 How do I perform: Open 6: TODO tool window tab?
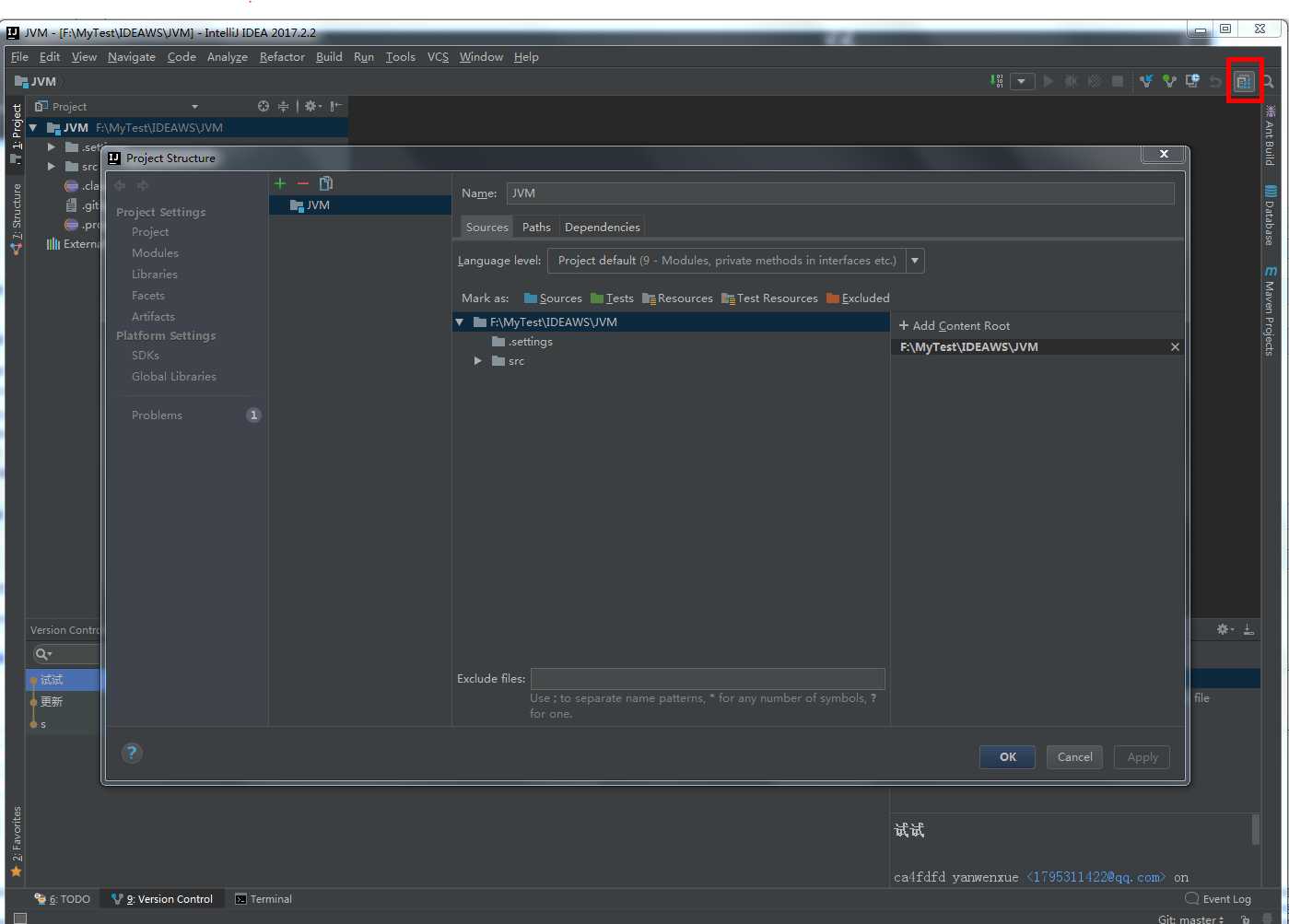(x=63, y=899)
